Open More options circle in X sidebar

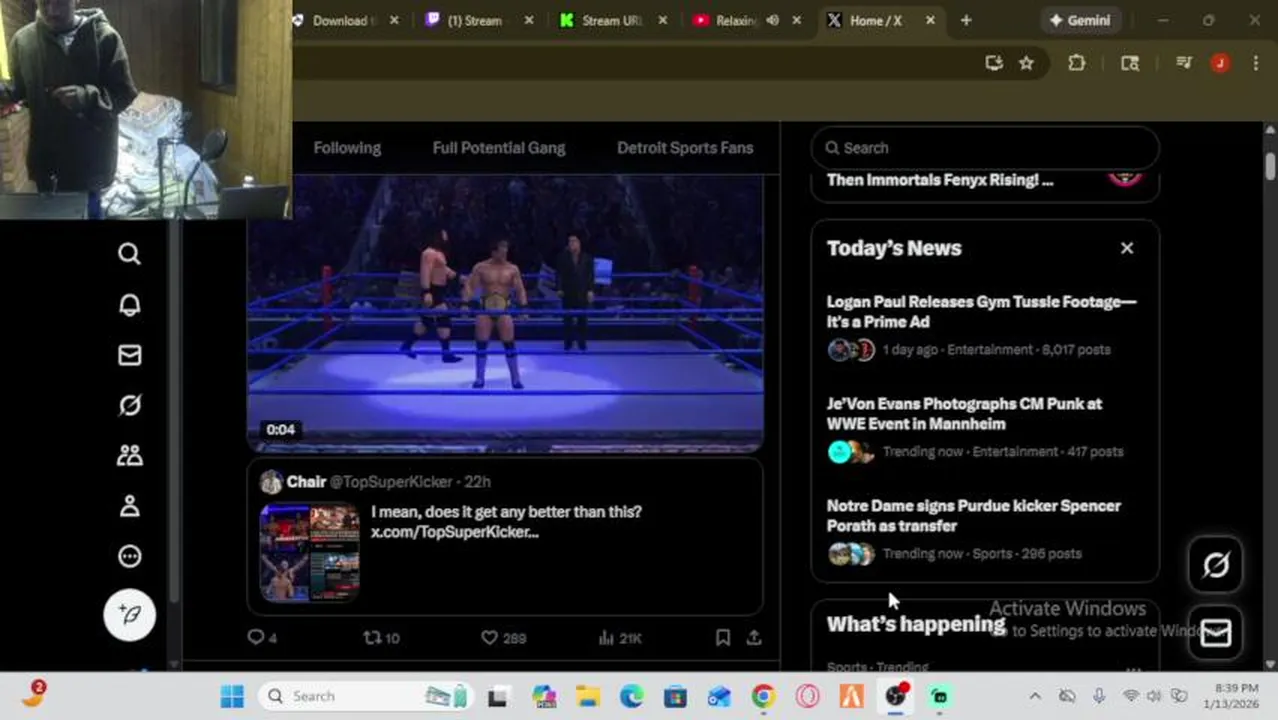(129, 556)
